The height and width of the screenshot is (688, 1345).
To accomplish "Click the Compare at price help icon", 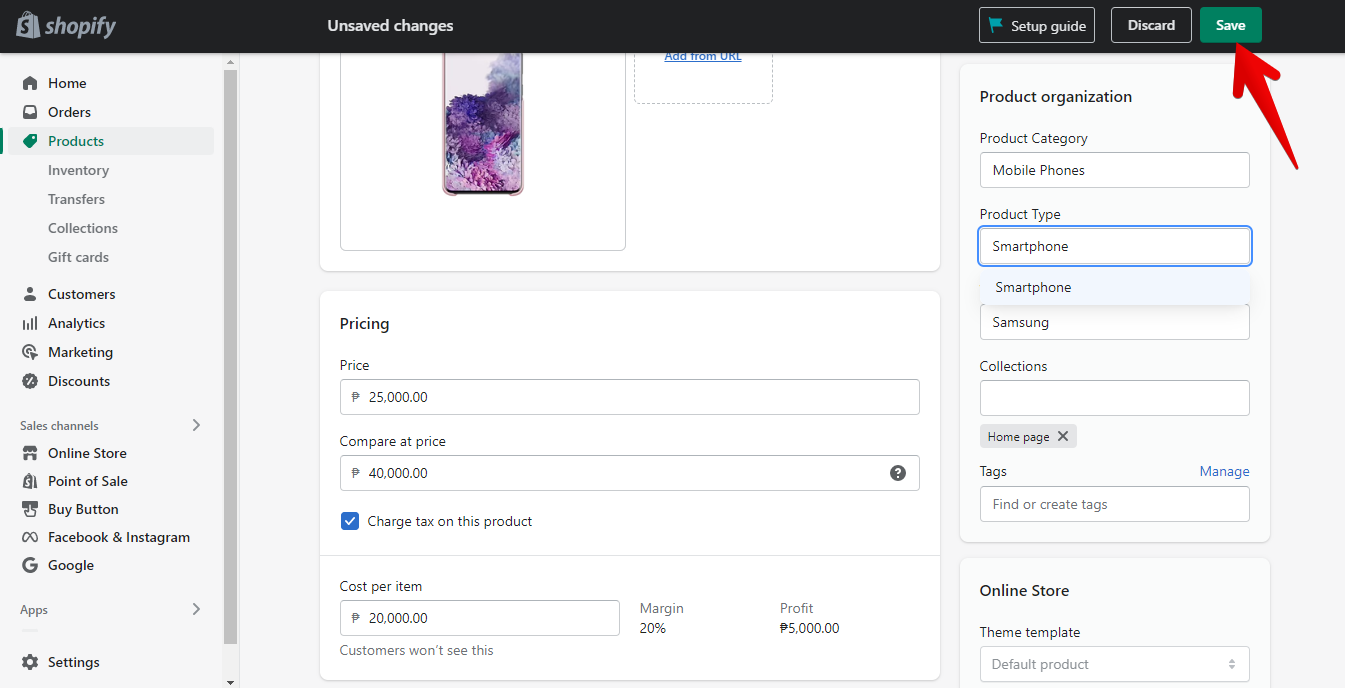I will (x=898, y=473).
